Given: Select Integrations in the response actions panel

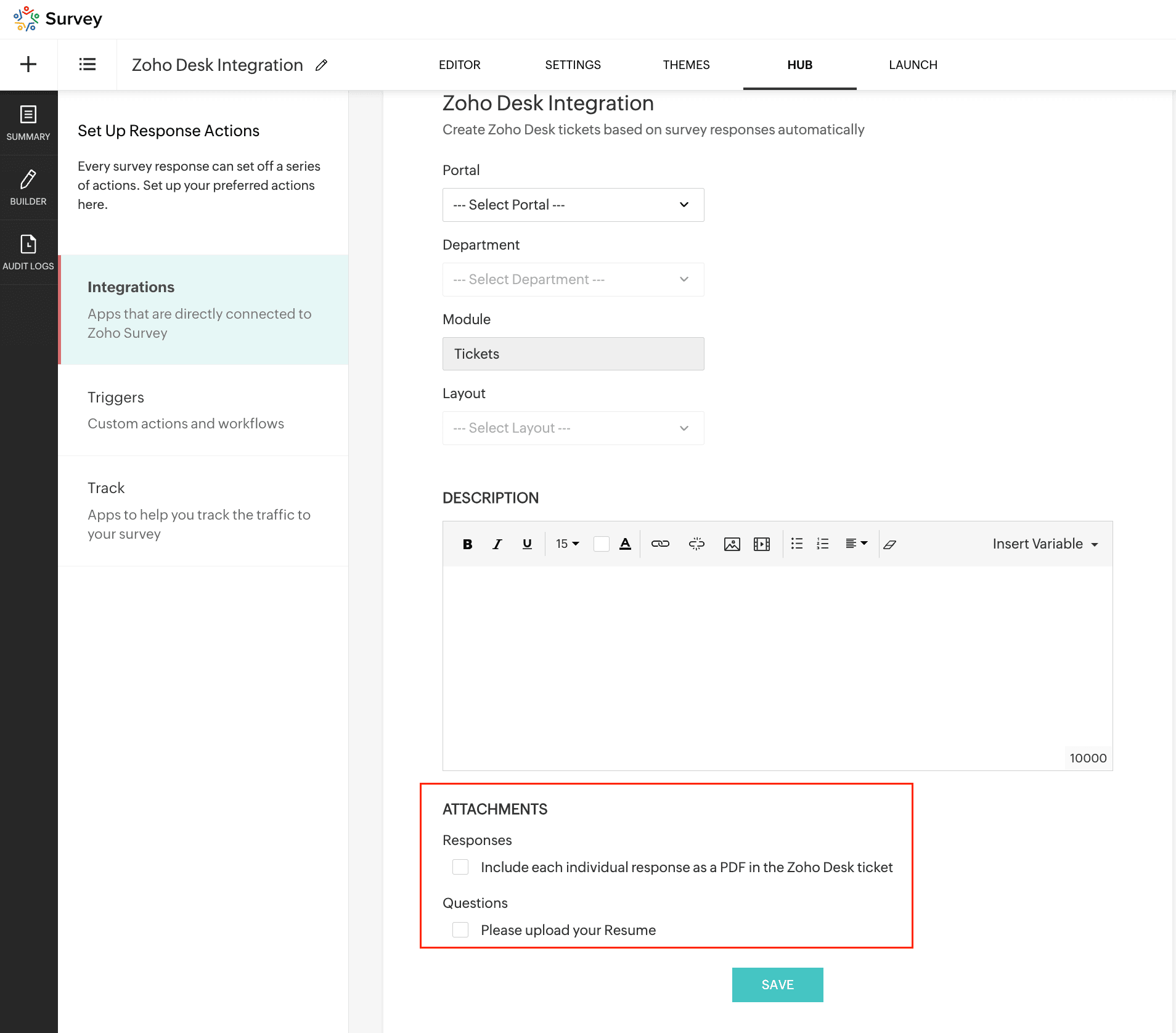Looking at the screenshot, I should tap(203, 309).
